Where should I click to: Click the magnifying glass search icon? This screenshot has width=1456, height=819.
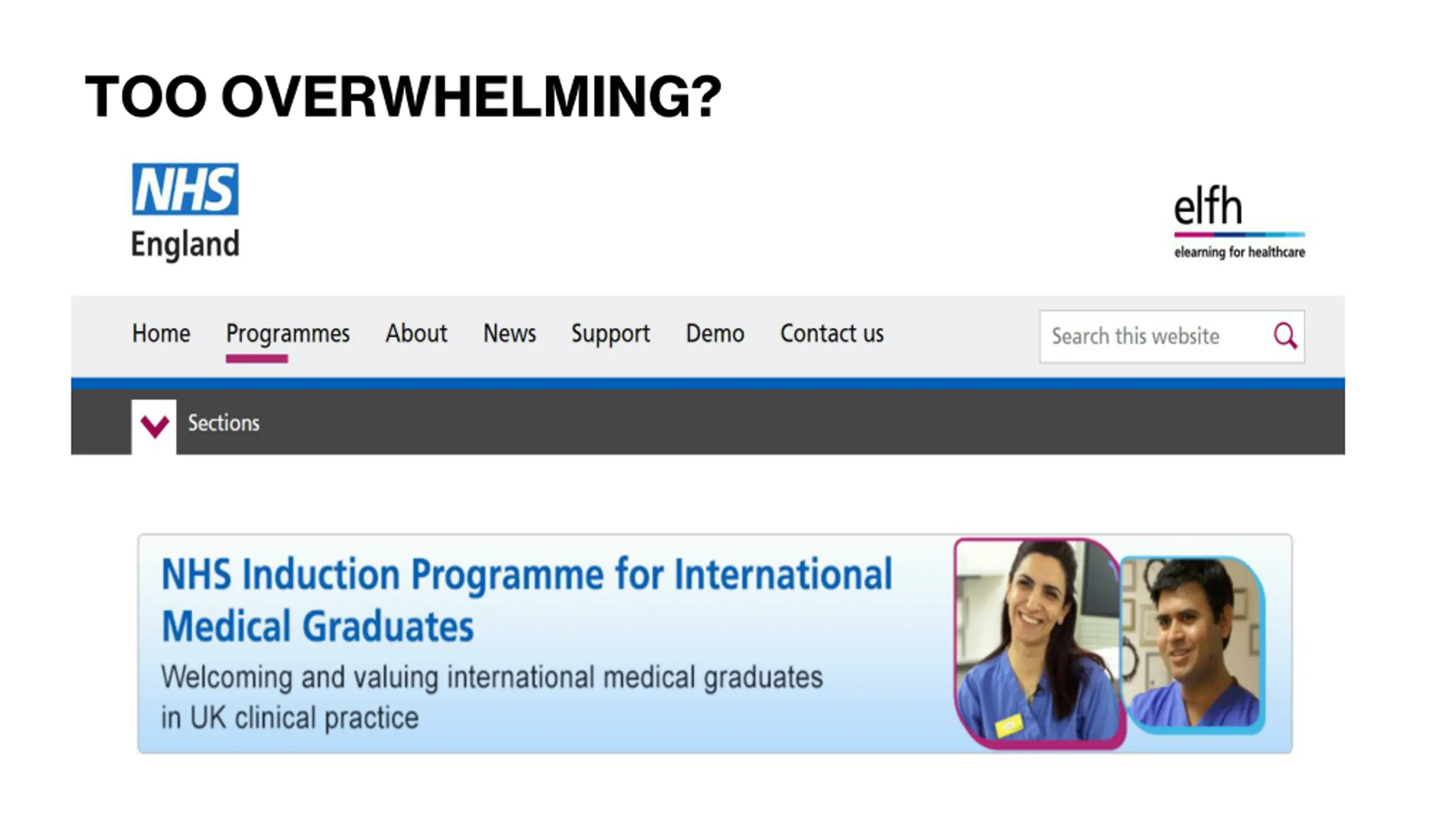[1285, 336]
